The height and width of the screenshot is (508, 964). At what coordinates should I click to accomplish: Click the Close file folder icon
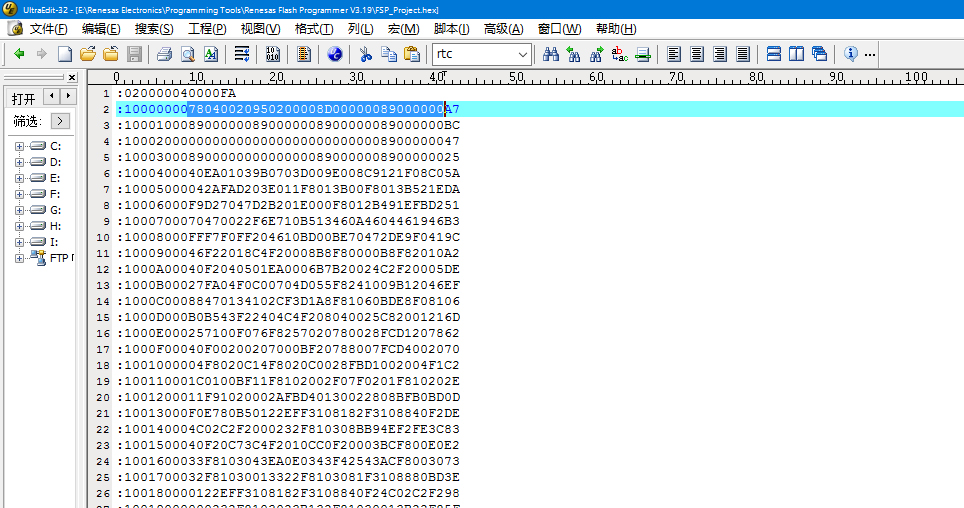click(111, 54)
